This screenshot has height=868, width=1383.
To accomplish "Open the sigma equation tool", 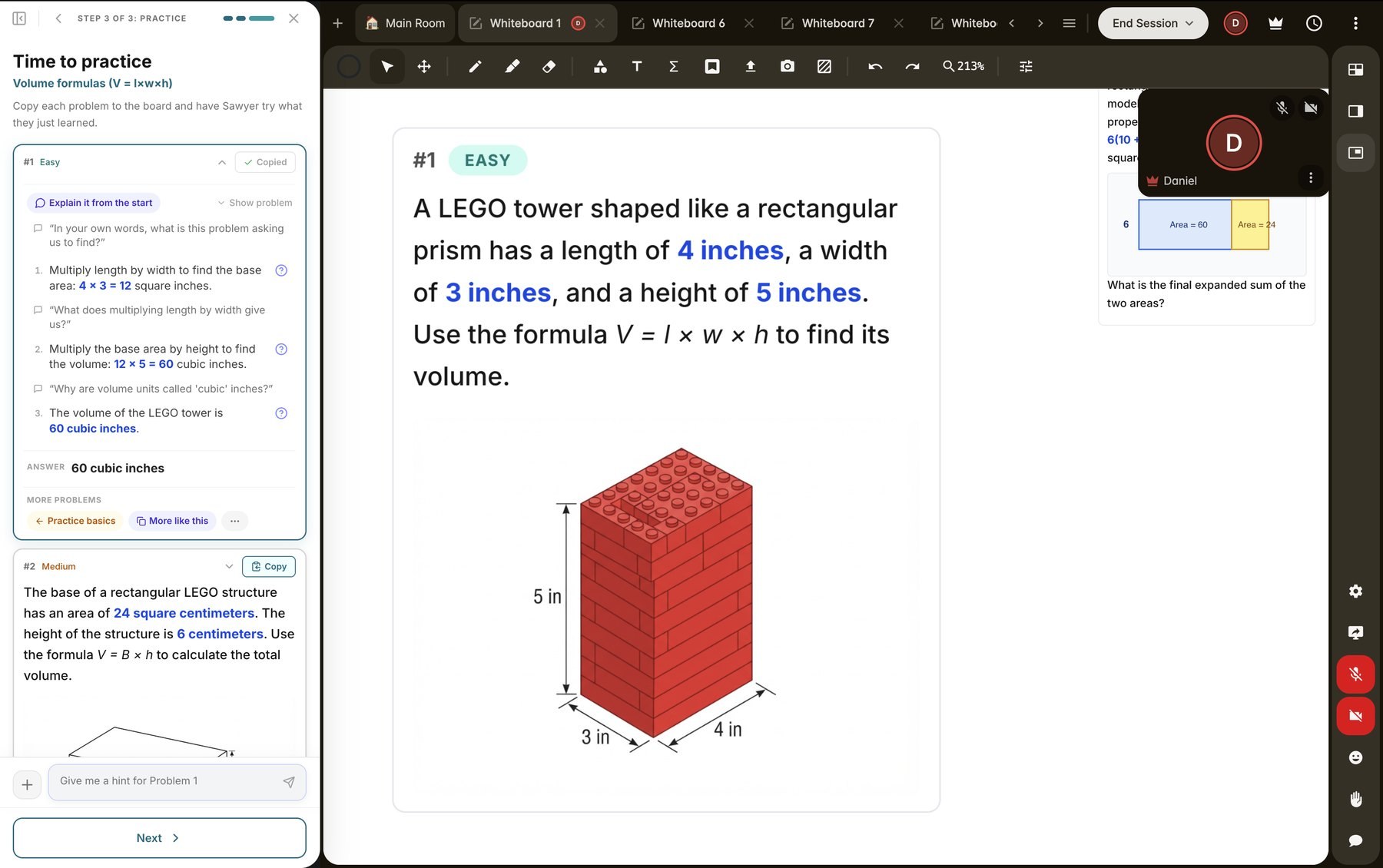I will coord(674,67).
